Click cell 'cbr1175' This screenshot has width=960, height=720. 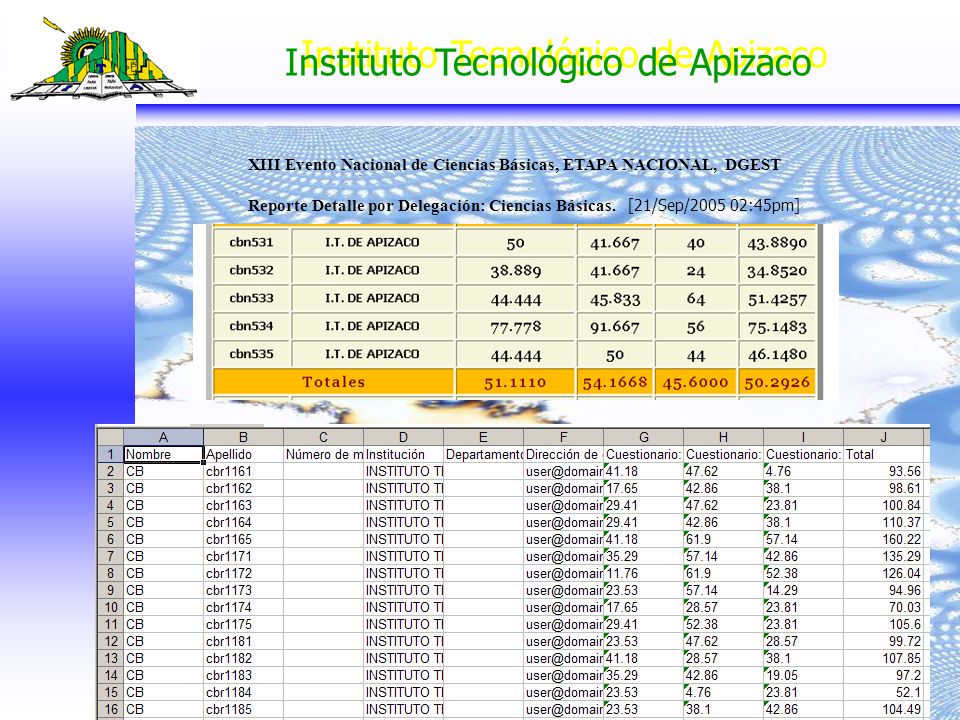(243, 624)
